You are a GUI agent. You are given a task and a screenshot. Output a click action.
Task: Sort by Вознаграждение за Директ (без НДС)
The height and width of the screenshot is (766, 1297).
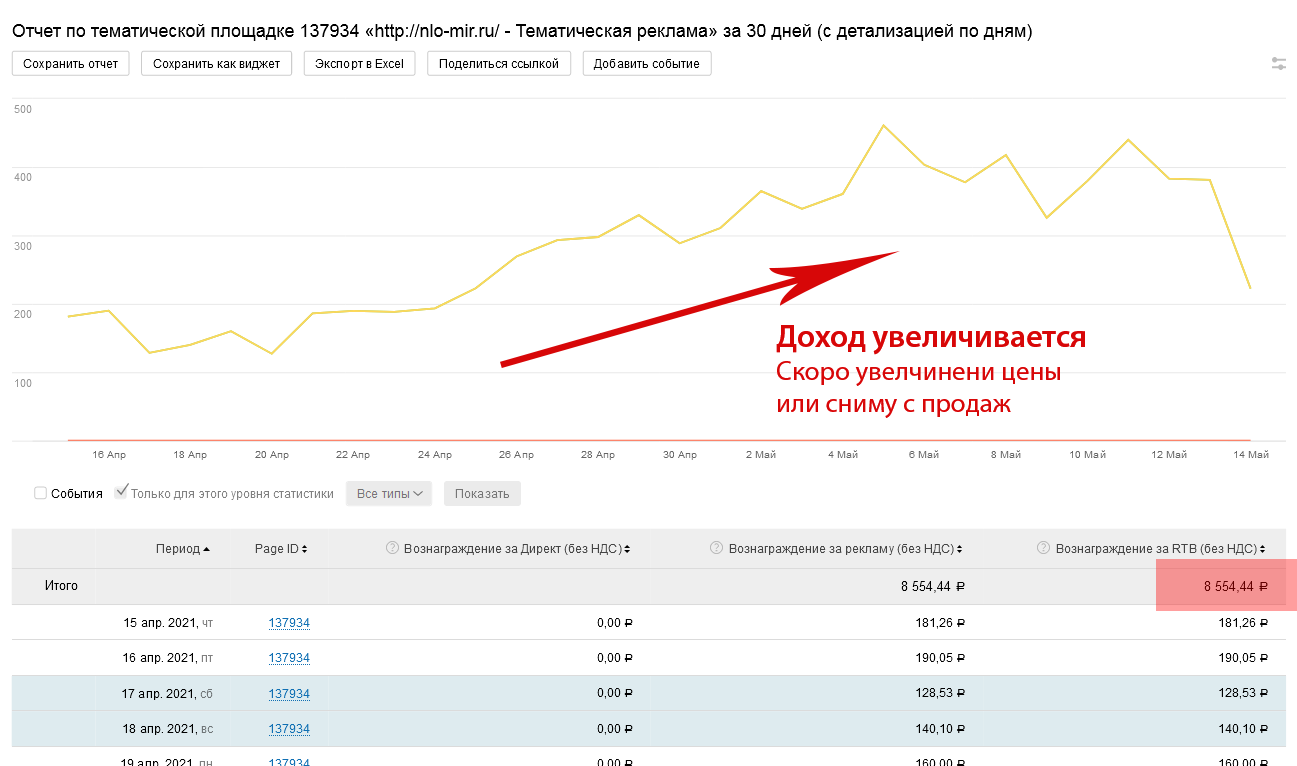[517, 549]
